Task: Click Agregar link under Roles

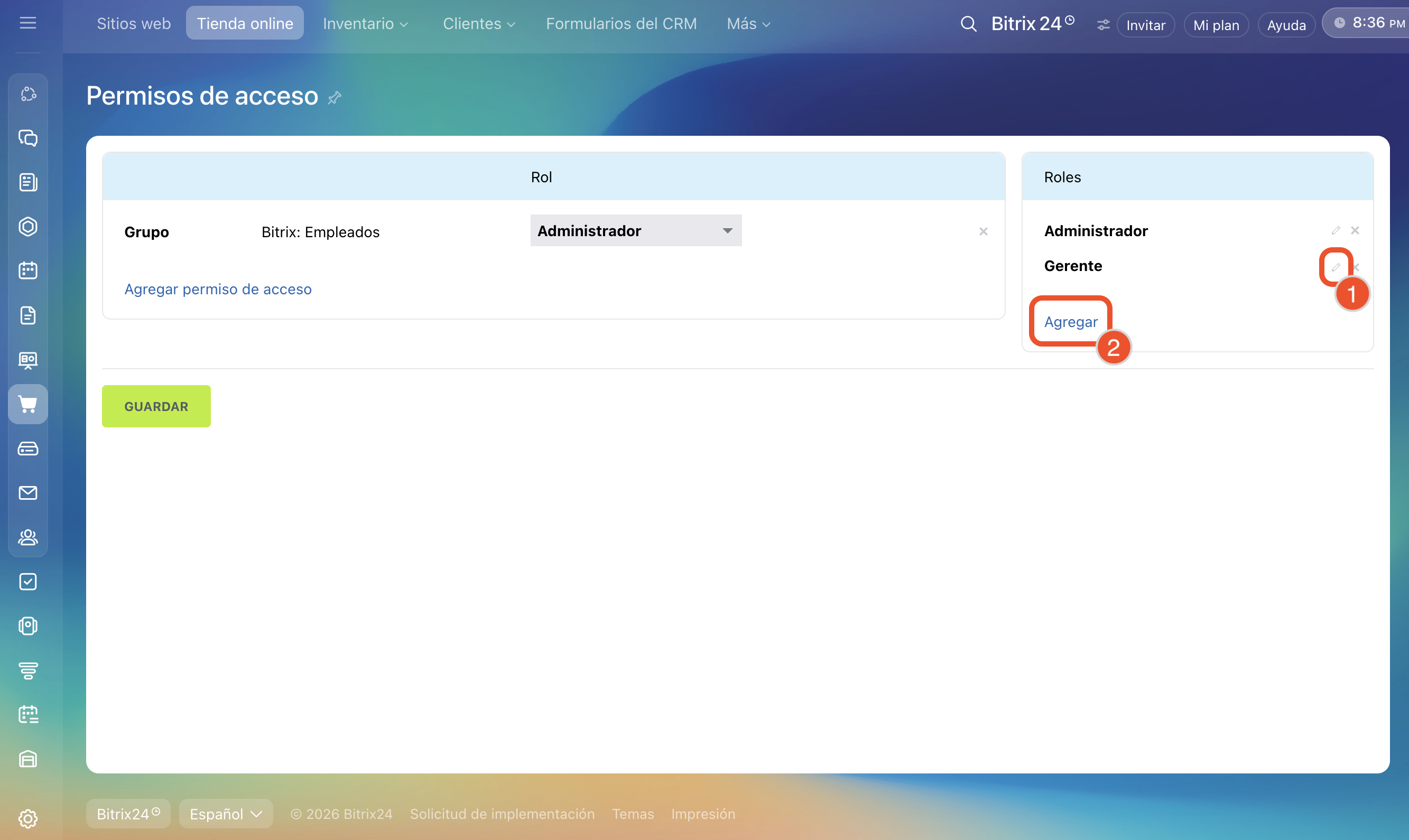Action: tap(1070, 322)
